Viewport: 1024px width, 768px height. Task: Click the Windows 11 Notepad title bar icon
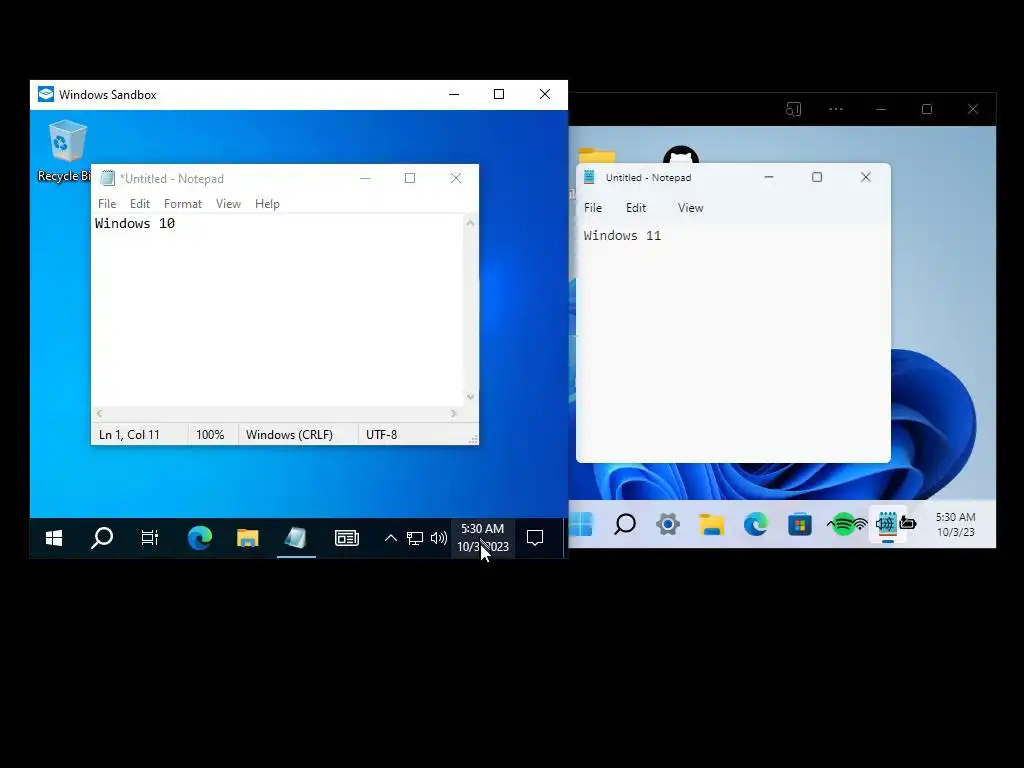[x=590, y=177]
